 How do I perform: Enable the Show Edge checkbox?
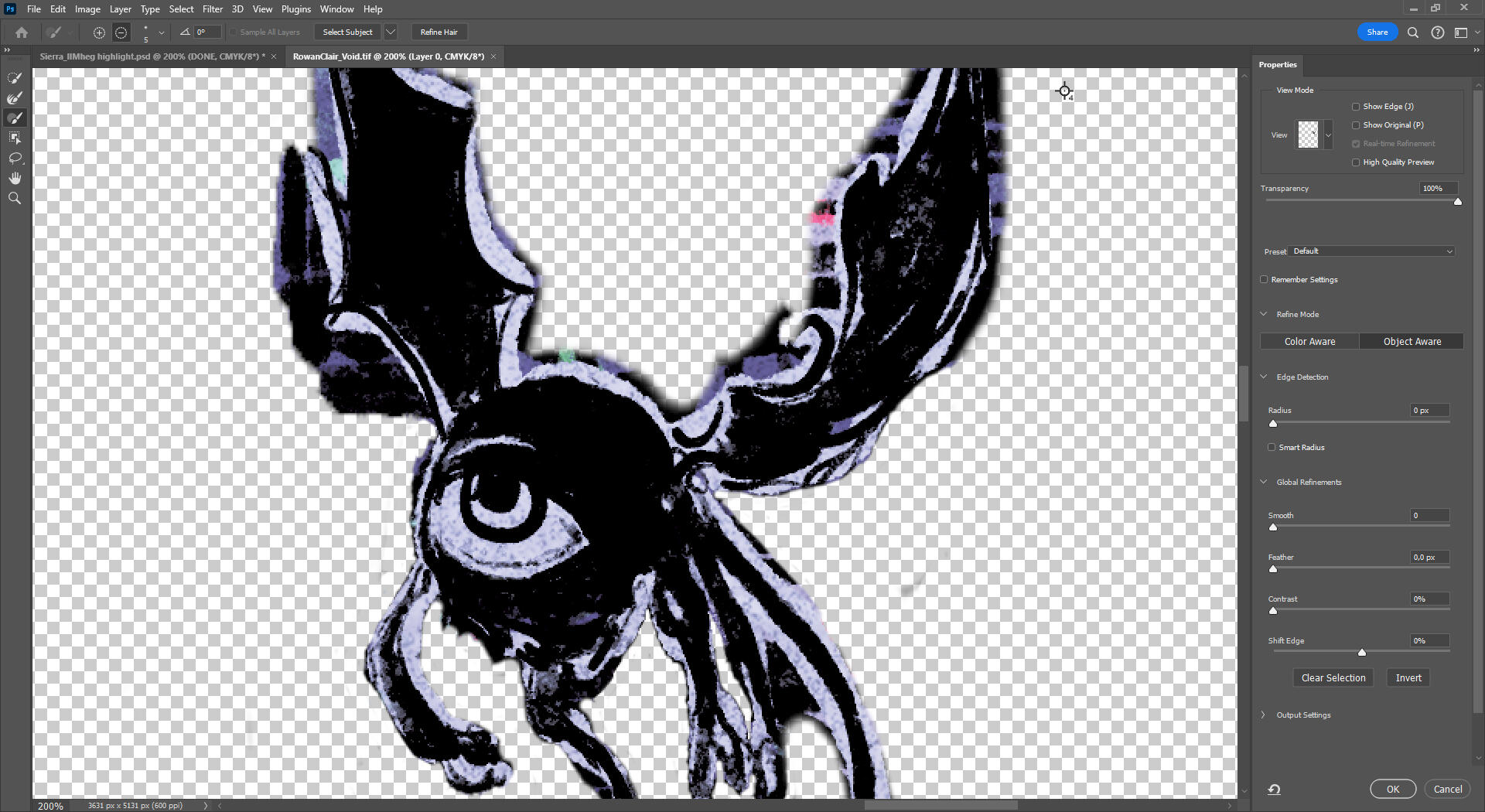coord(1356,107)
